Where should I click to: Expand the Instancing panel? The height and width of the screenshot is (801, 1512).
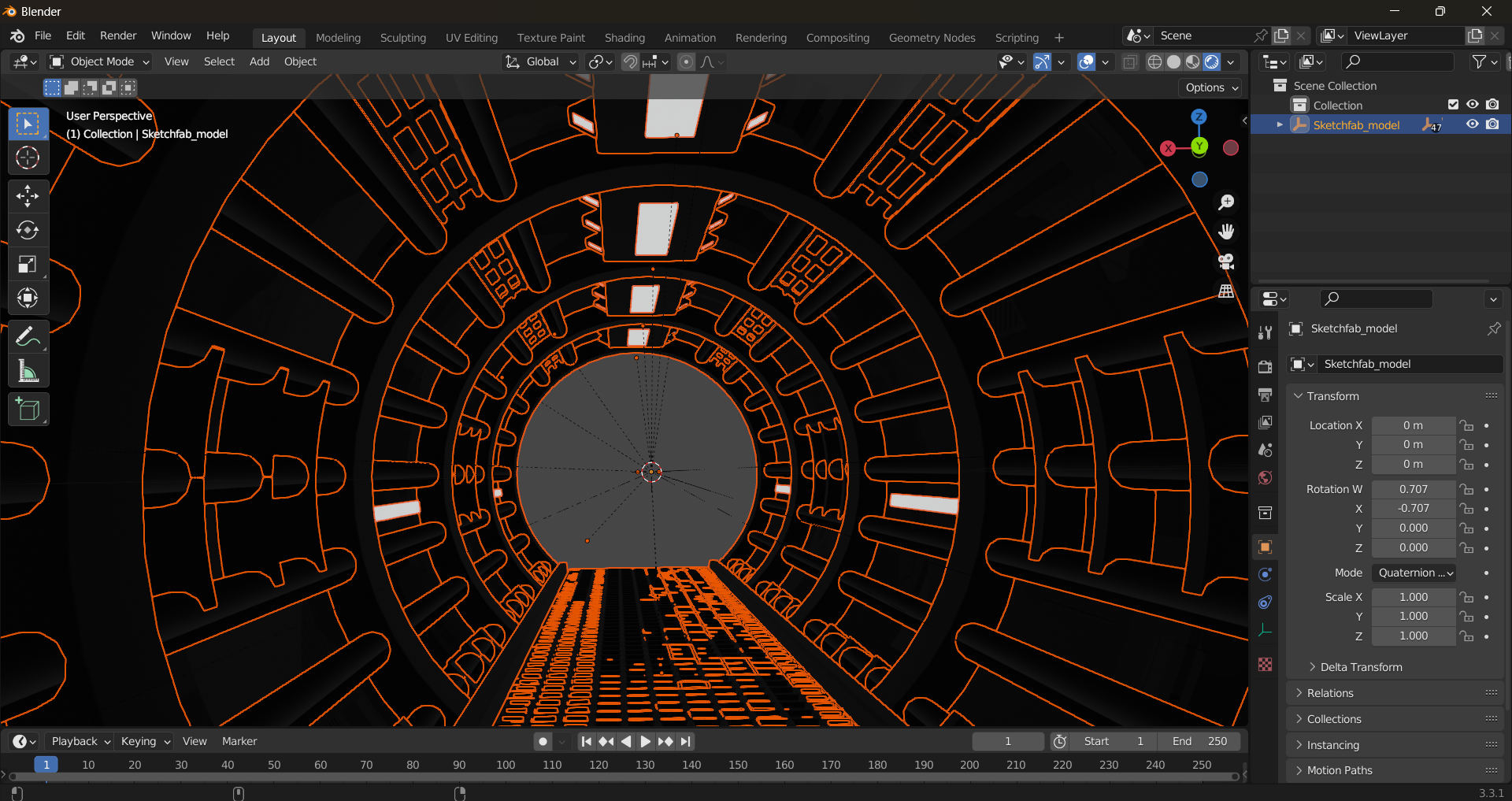(1332, 745)
